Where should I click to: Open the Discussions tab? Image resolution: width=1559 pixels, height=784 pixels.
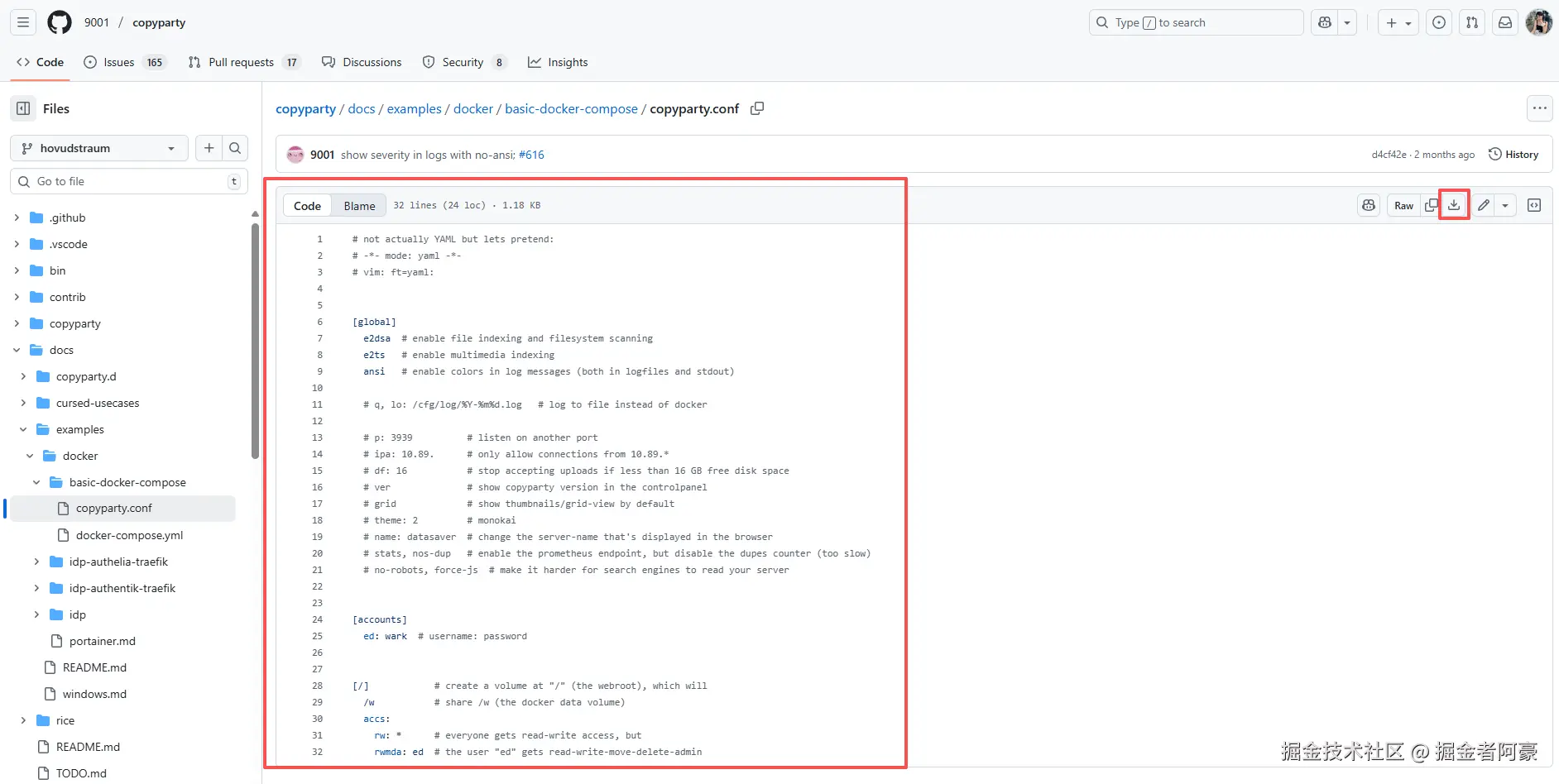click(x=362, y=62)
